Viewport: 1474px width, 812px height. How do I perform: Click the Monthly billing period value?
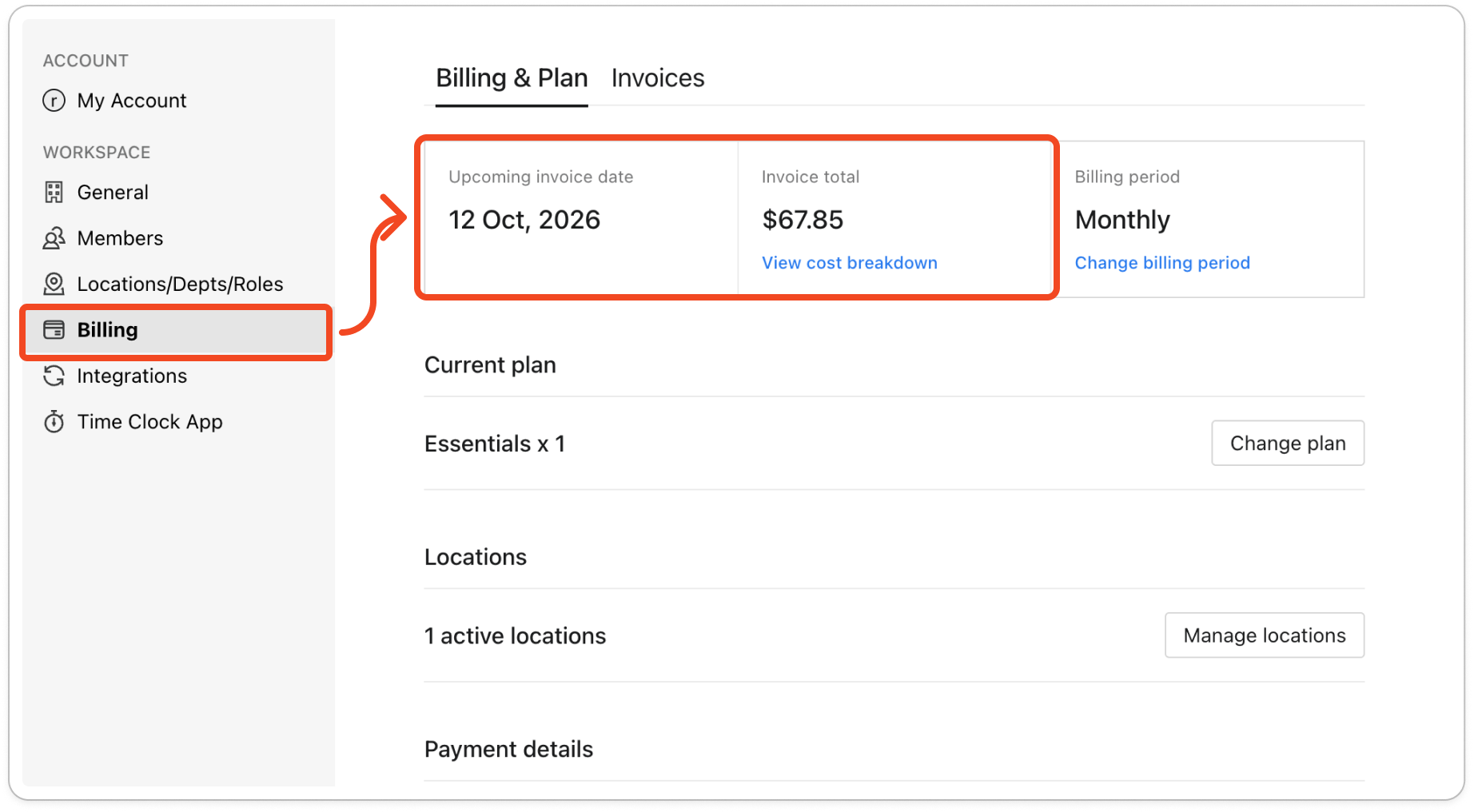click(1122, 220)
